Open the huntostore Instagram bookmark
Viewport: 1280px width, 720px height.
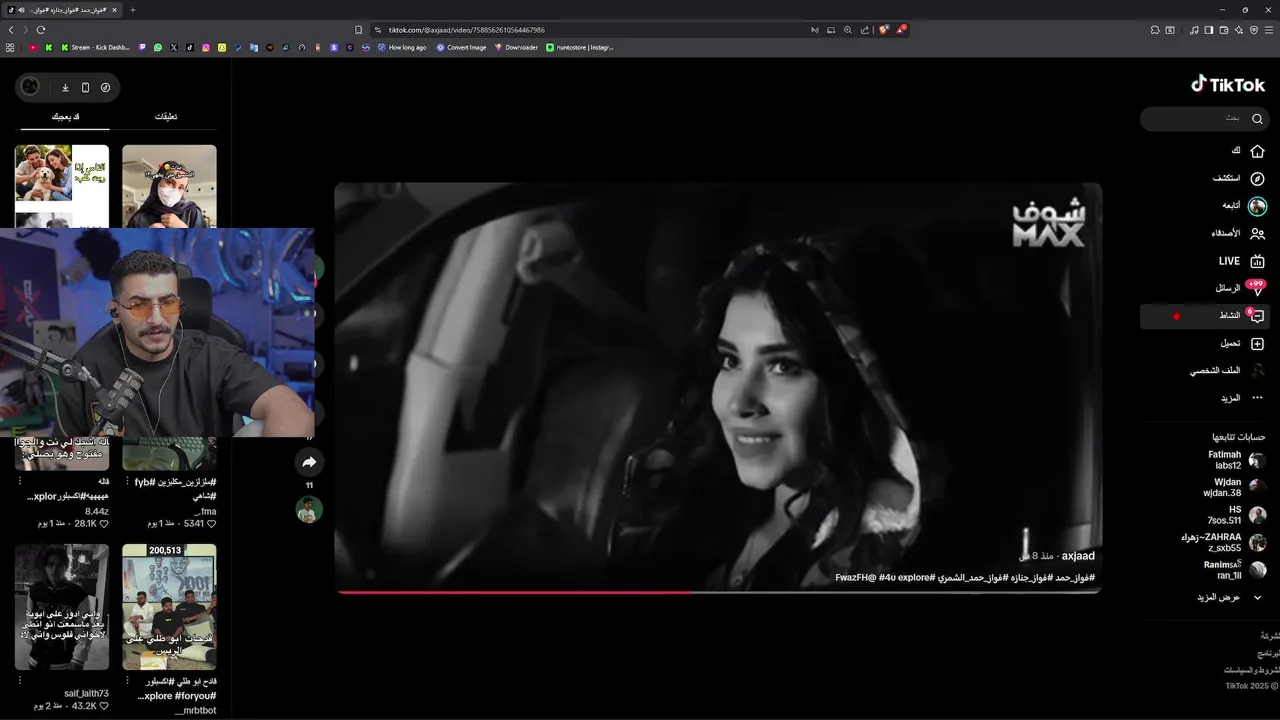click(580, 47)
